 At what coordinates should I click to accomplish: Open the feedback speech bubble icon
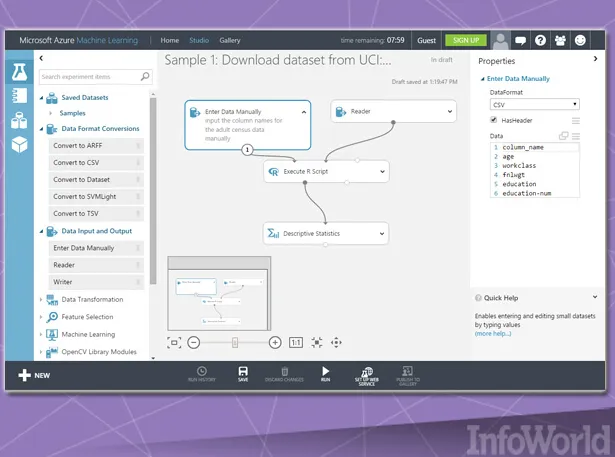(x=520, y=40)
